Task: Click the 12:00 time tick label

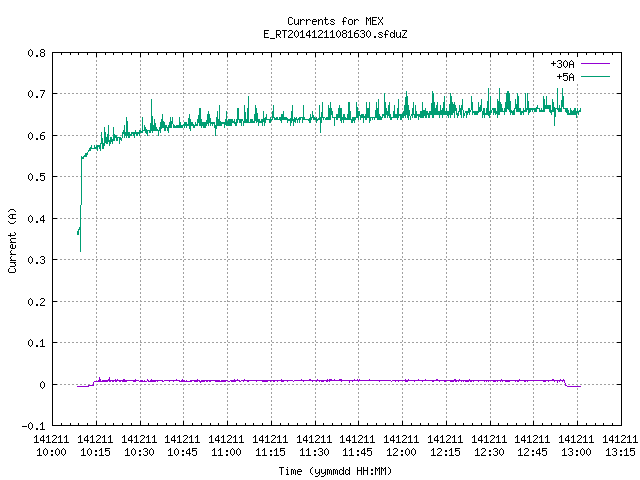Action: [401, 452]
